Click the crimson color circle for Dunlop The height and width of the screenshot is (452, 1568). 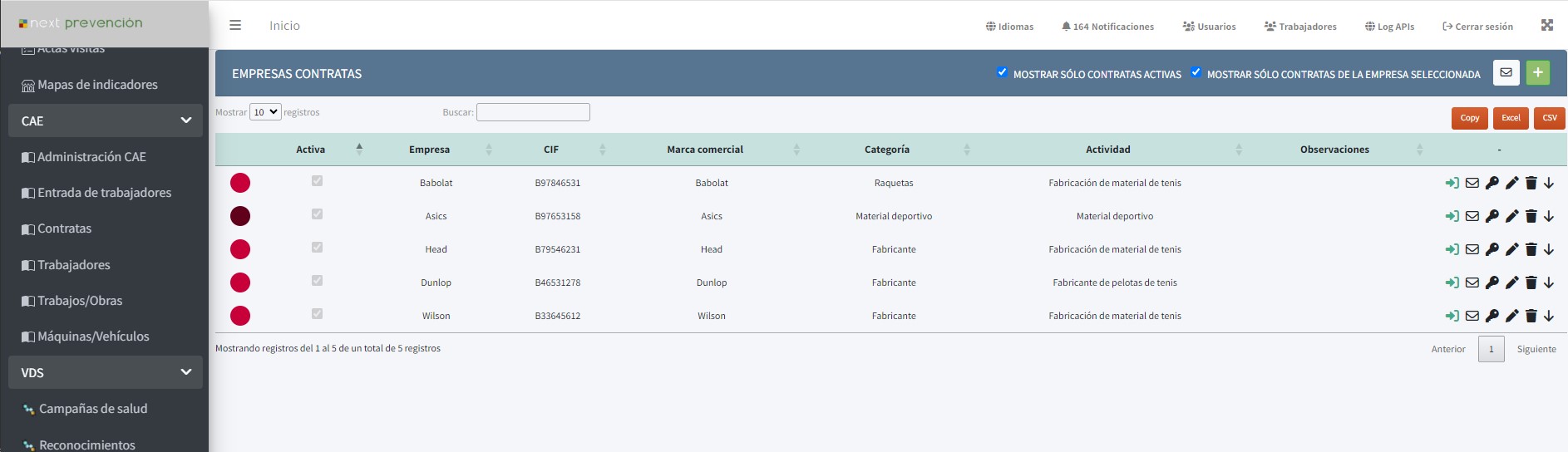tap(240, 282)
